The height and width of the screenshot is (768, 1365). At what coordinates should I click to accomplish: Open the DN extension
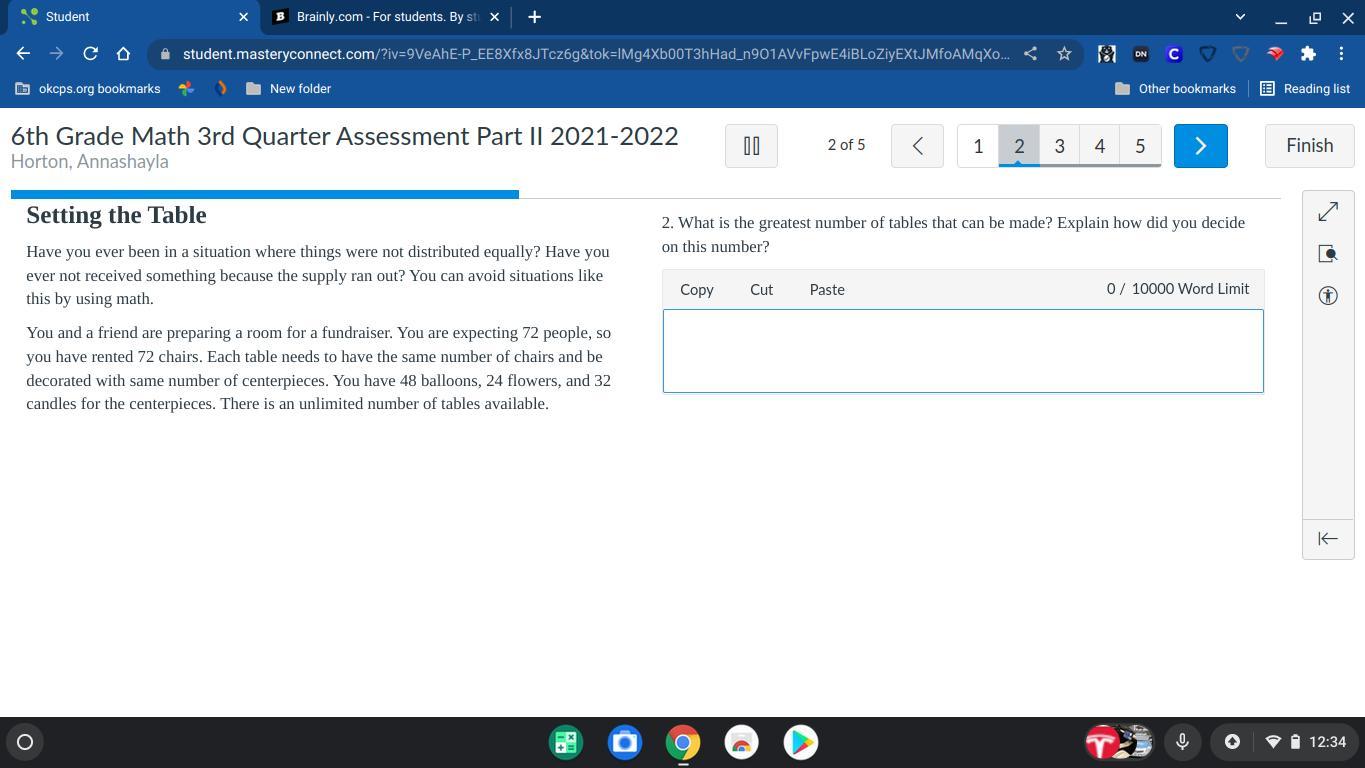(1140, 54)
